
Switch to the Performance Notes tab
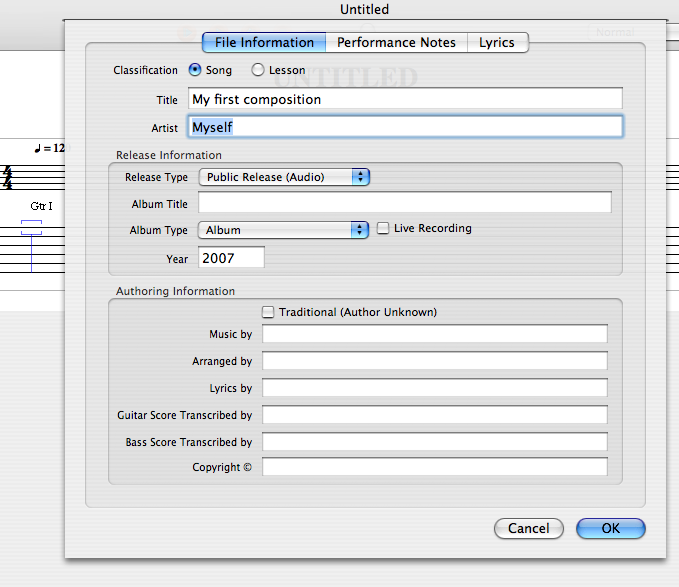tap(396, 42)
